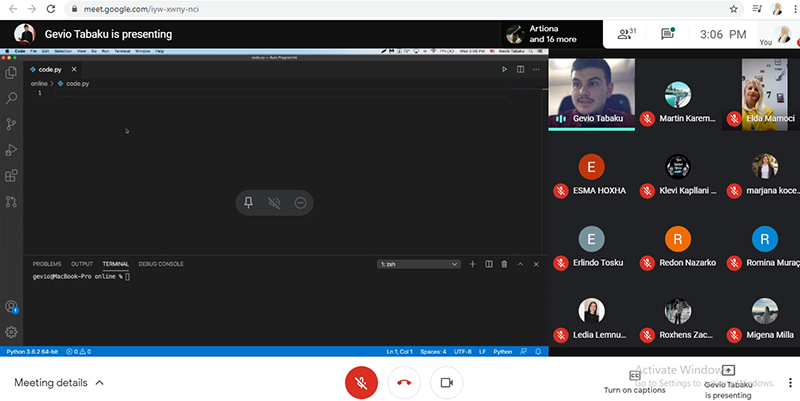Open more options menu in Meet

pos(790,382)
